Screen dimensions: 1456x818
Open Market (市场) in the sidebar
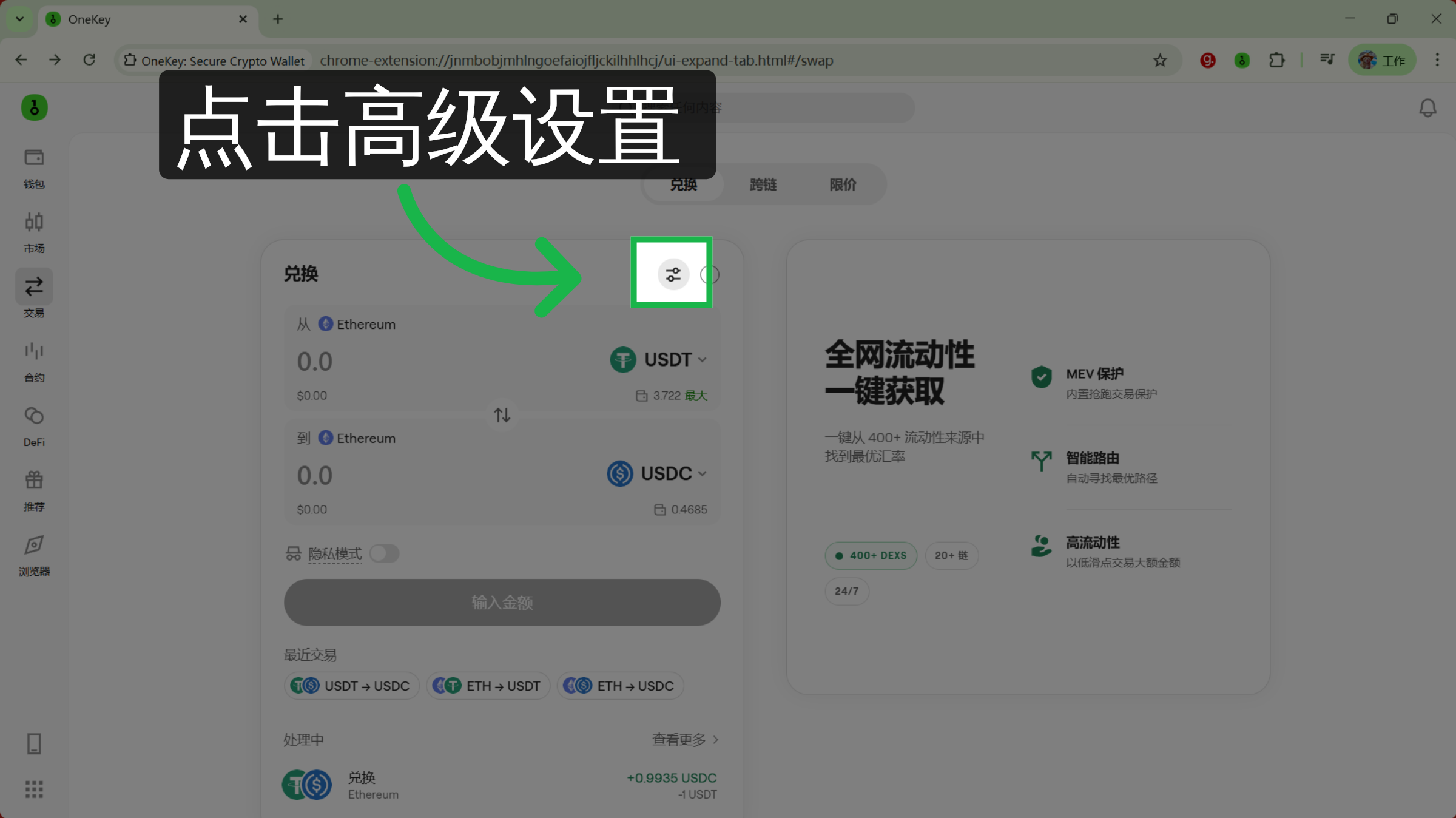[x=34, y=233]
